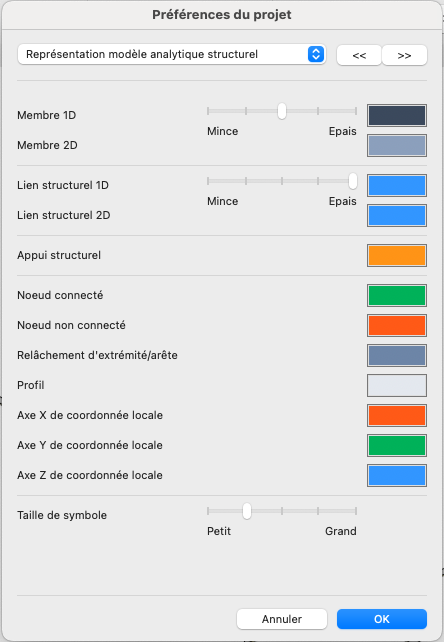Change the Axe Y de coordonnée locale color

[x=396, y=445]
